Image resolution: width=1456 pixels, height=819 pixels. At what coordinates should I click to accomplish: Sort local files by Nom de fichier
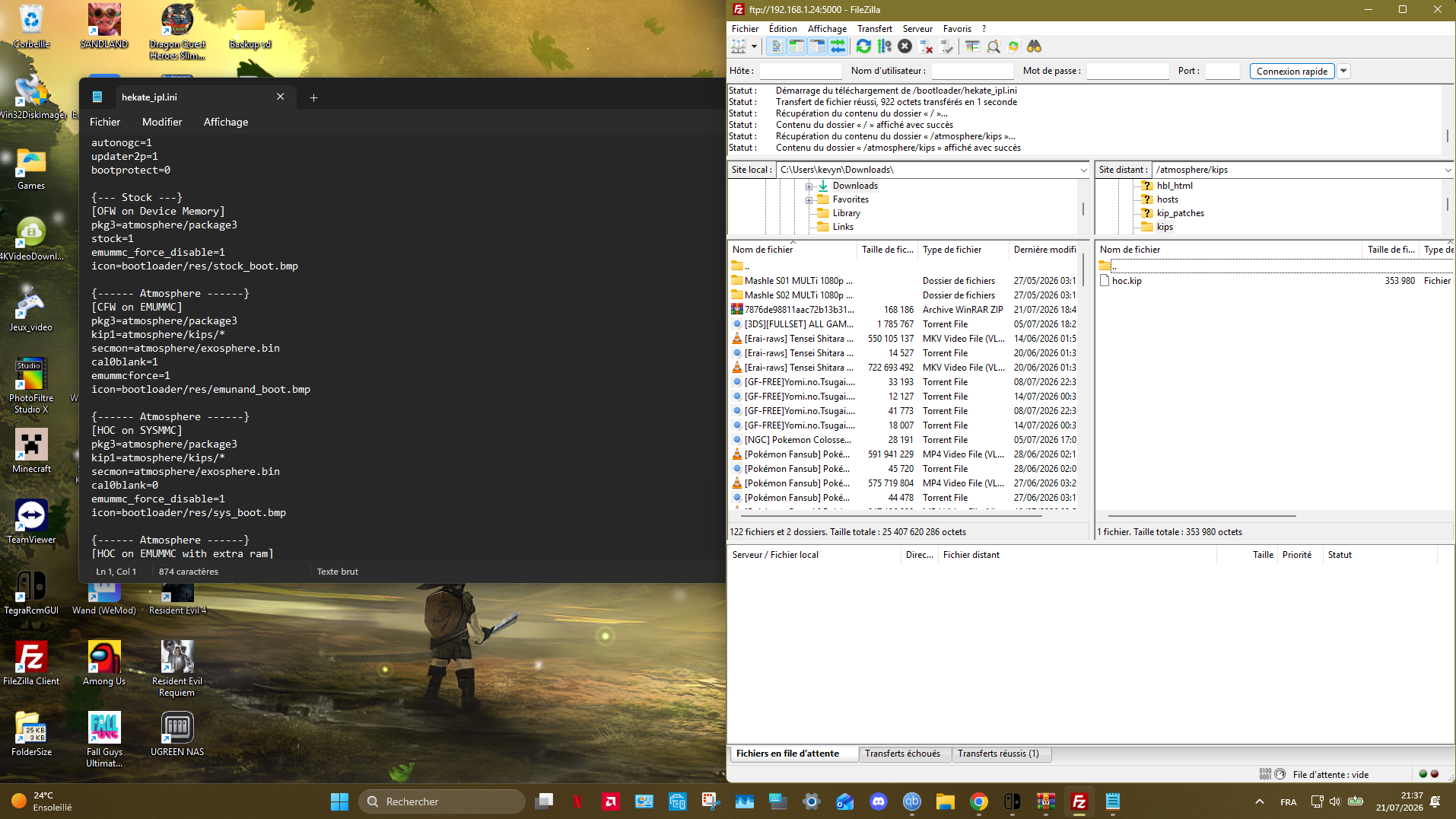tap(792, 250)
